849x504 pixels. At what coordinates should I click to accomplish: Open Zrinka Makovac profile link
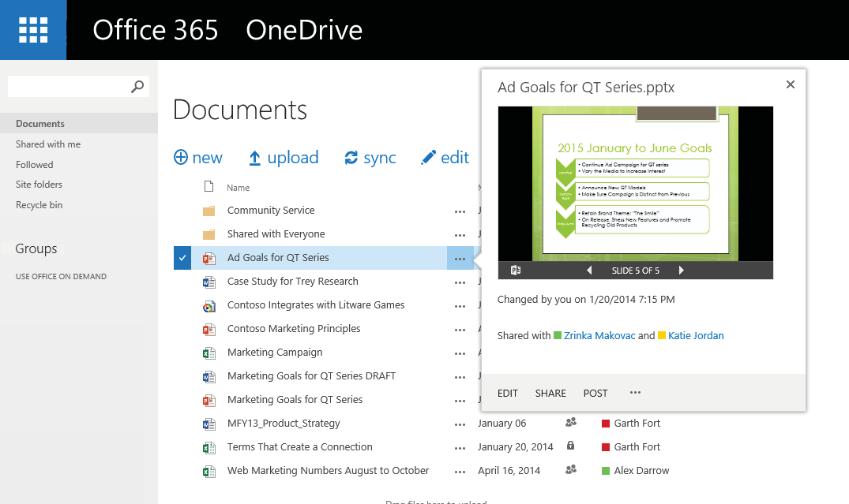point(599,336)
